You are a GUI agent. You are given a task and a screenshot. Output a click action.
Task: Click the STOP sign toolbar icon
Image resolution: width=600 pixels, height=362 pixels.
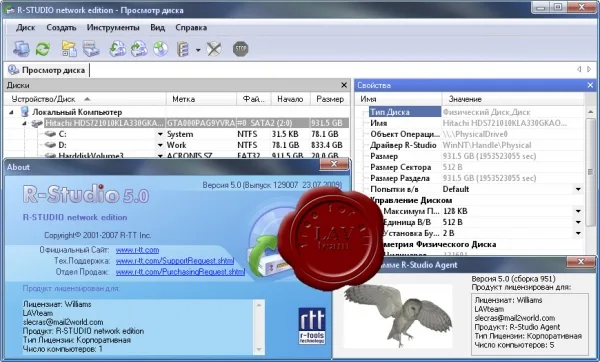241,49
